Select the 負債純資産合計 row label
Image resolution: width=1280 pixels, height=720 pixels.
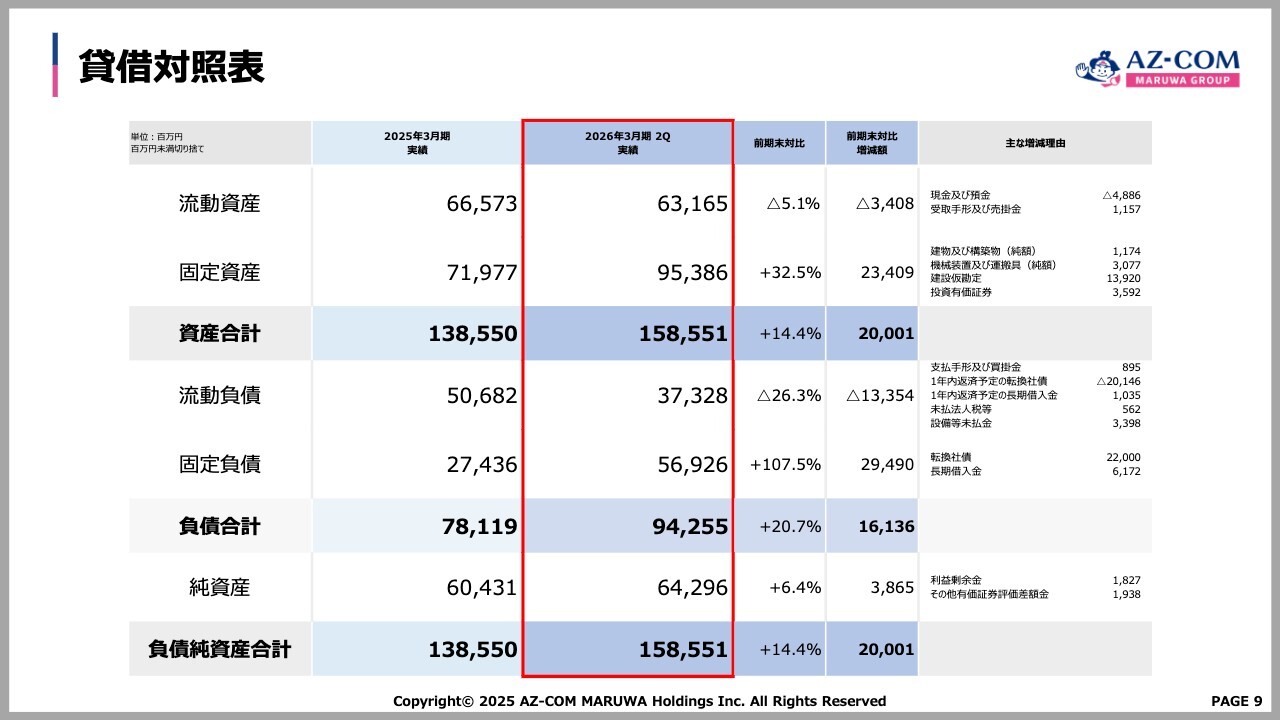tap(219, 650)
